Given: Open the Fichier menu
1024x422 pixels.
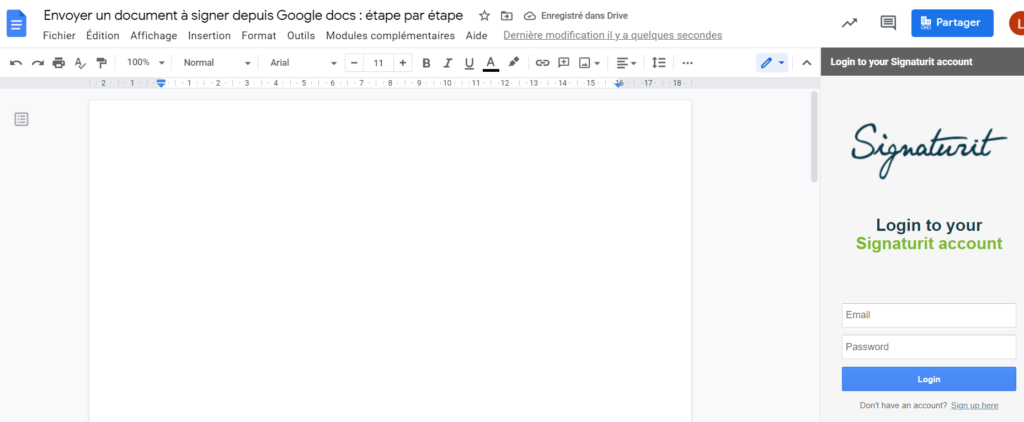Looking at the screenshot, I should tap(59, 35).
